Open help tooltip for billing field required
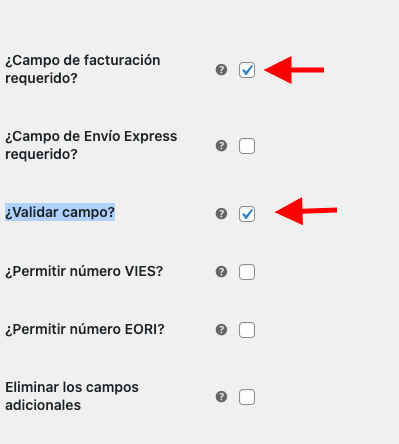Viewport: 399px width, 444px height. click(x=221, y=70)
